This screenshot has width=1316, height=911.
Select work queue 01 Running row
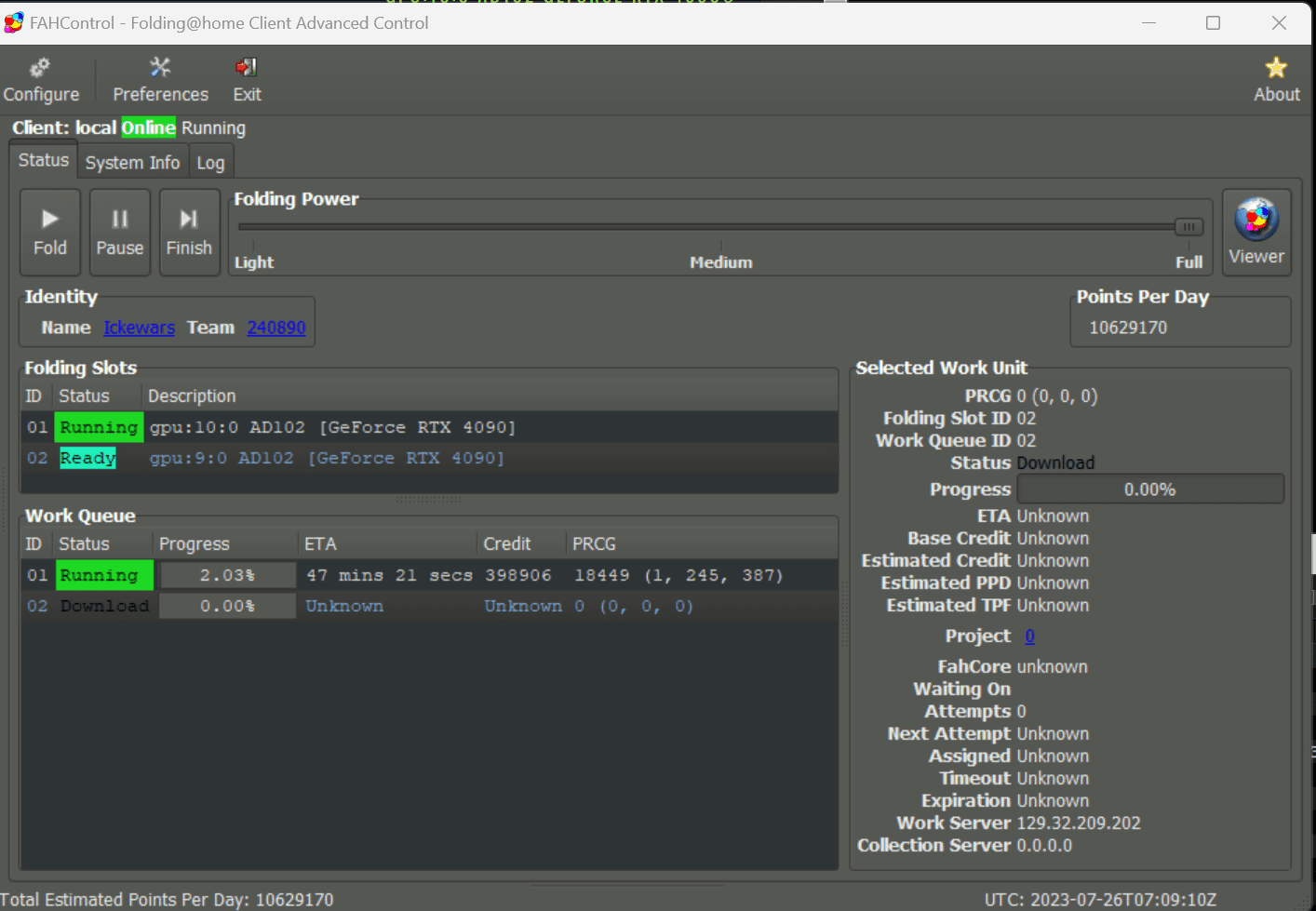click(429, 575)
